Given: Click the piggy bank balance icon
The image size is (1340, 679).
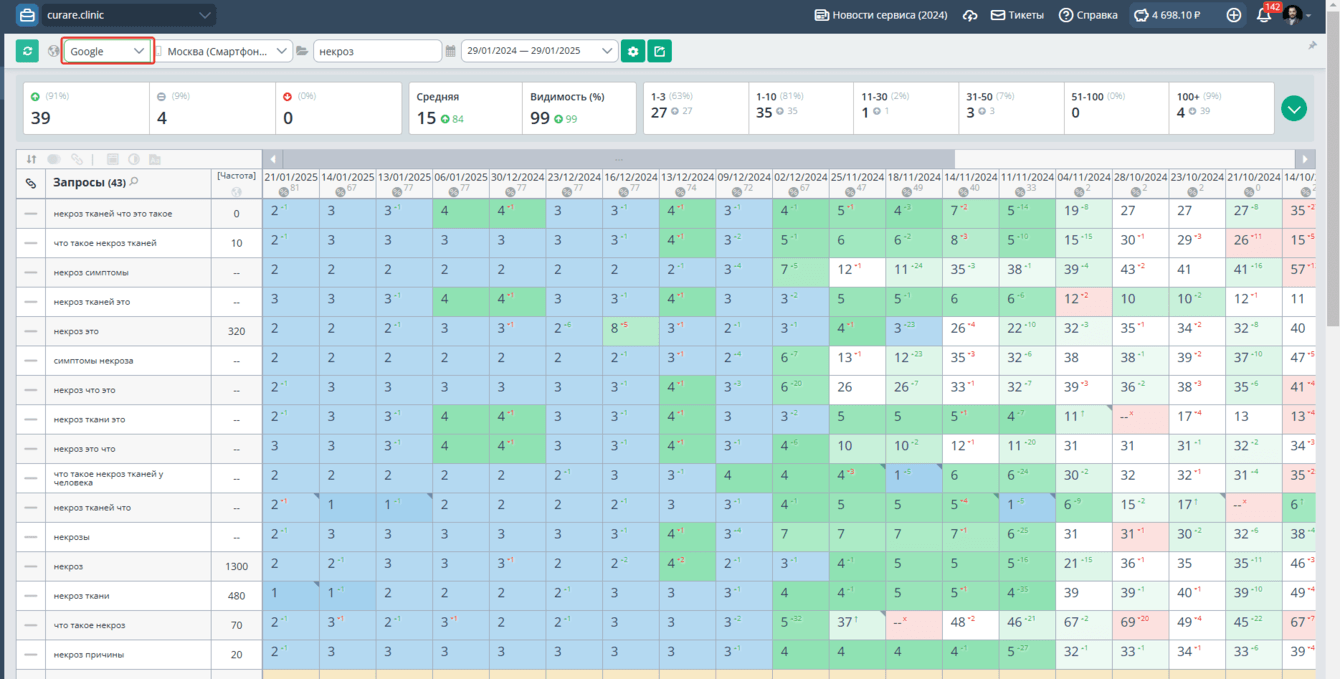Looking at the screenshot, I should (1142, 15).
